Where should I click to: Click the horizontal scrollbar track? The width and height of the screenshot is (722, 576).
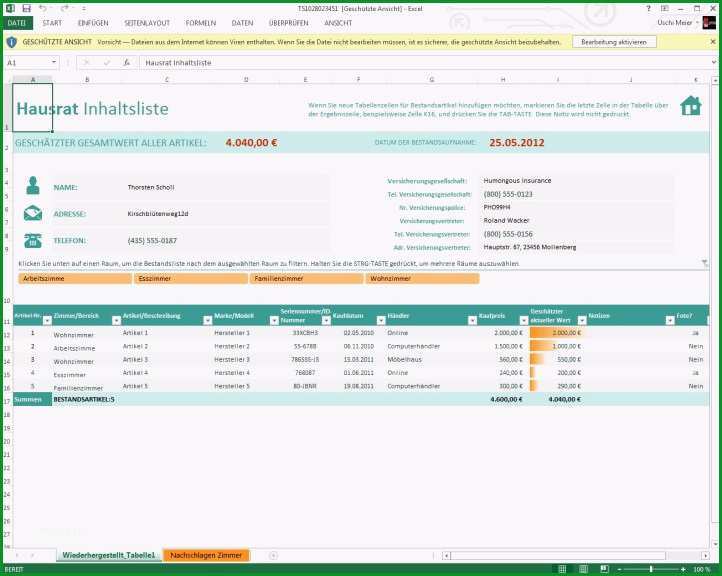576,556
